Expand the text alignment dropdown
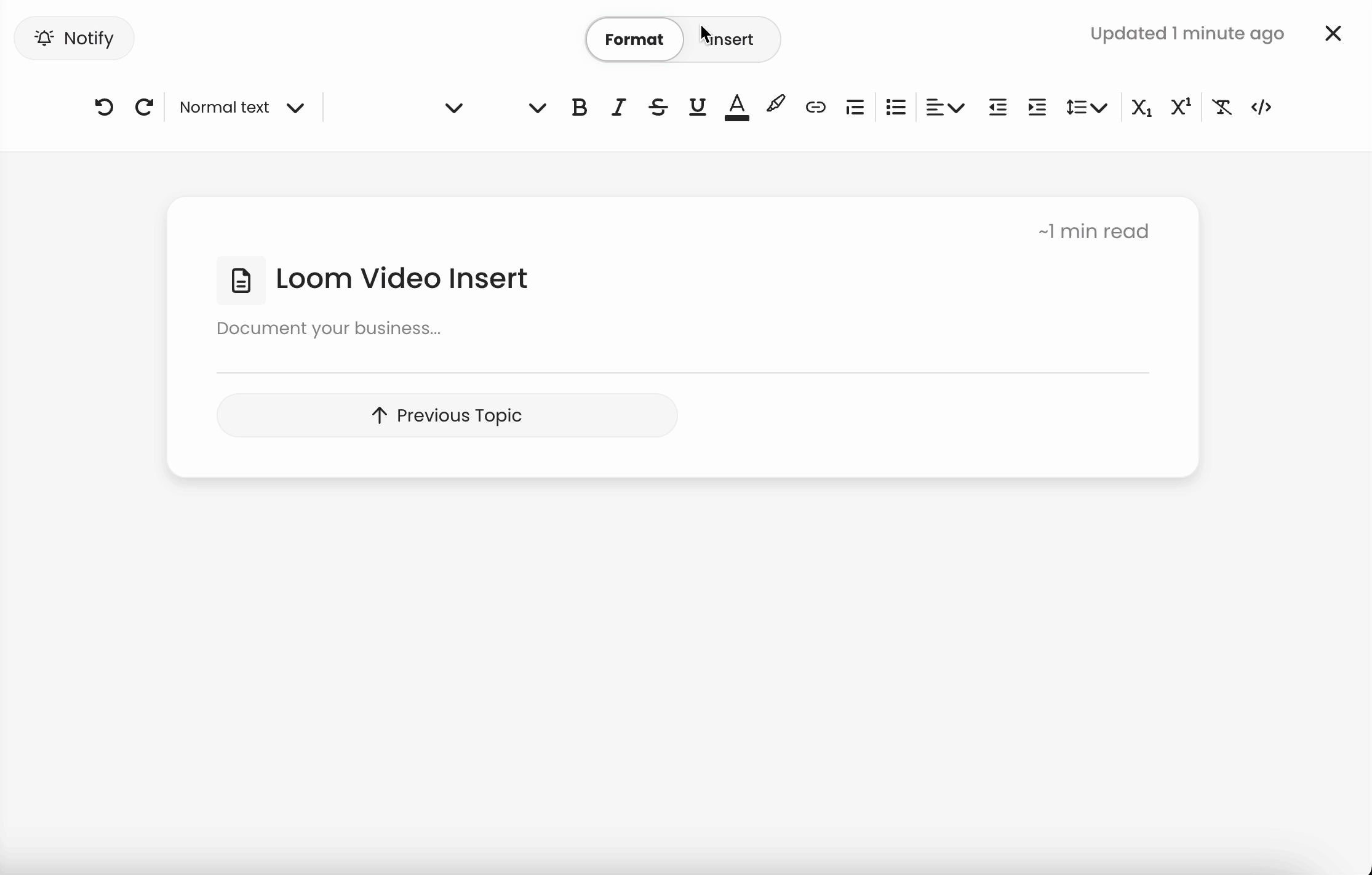1372x875 pixels. click(945, 107)
